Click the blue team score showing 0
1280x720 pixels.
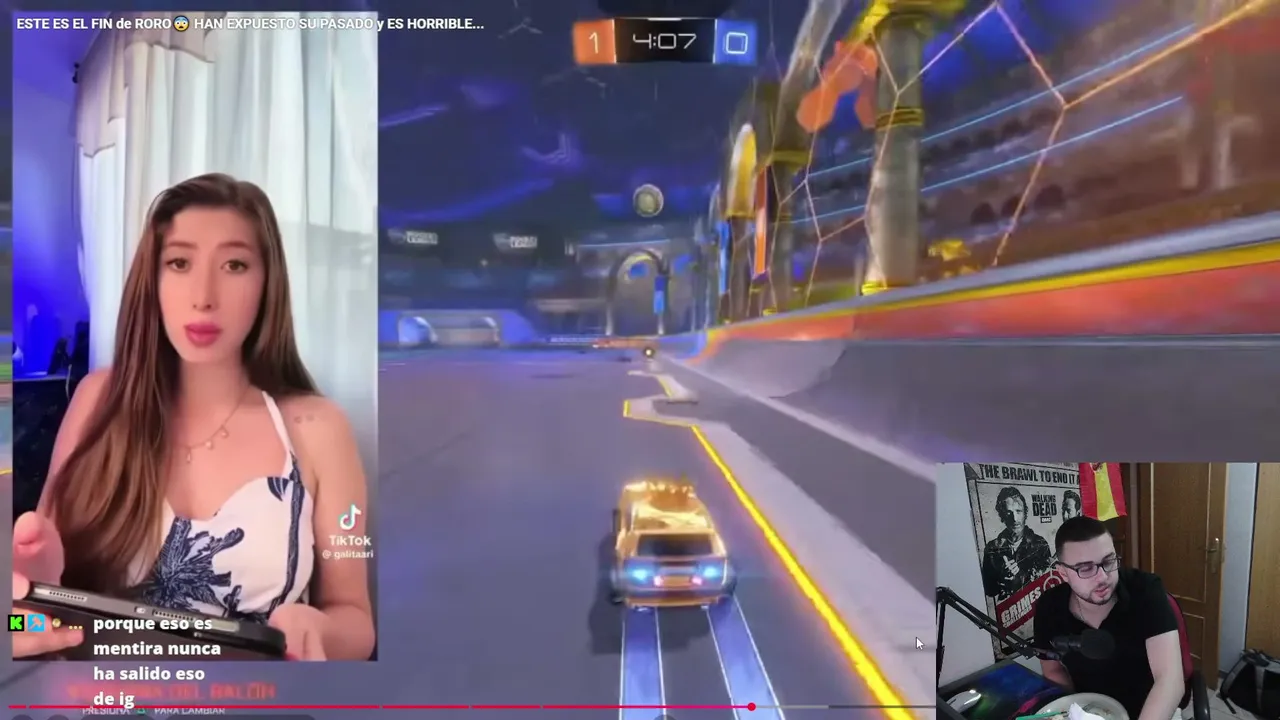[736, 43]
